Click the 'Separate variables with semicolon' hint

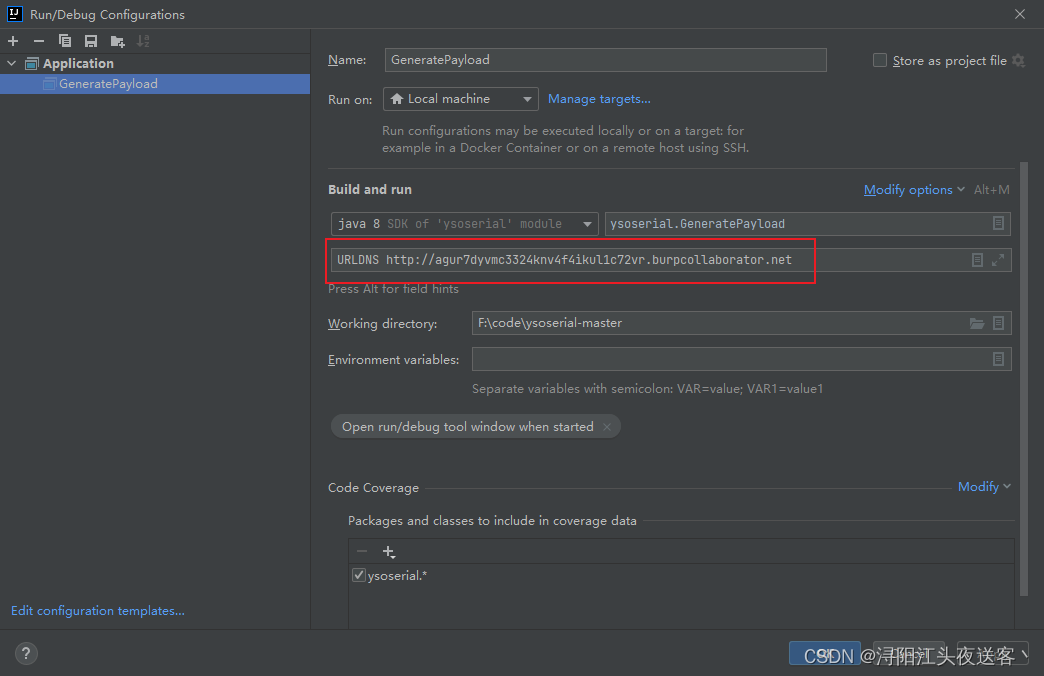click(647, 389)
